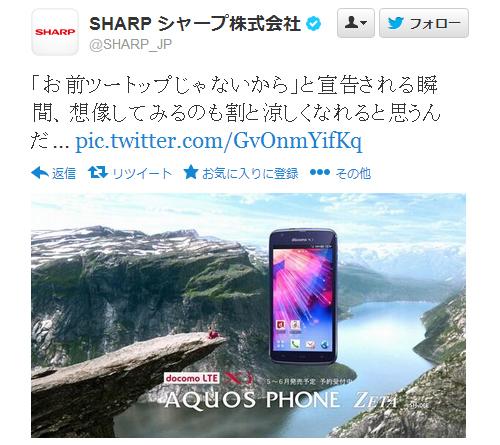Open the user actions person dropdown

pyautogui.click(x=356, y=23)
